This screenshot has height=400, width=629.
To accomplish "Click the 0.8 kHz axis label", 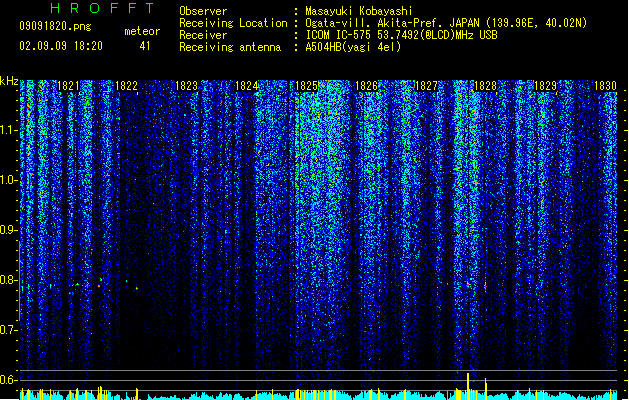I will (8, 280).
